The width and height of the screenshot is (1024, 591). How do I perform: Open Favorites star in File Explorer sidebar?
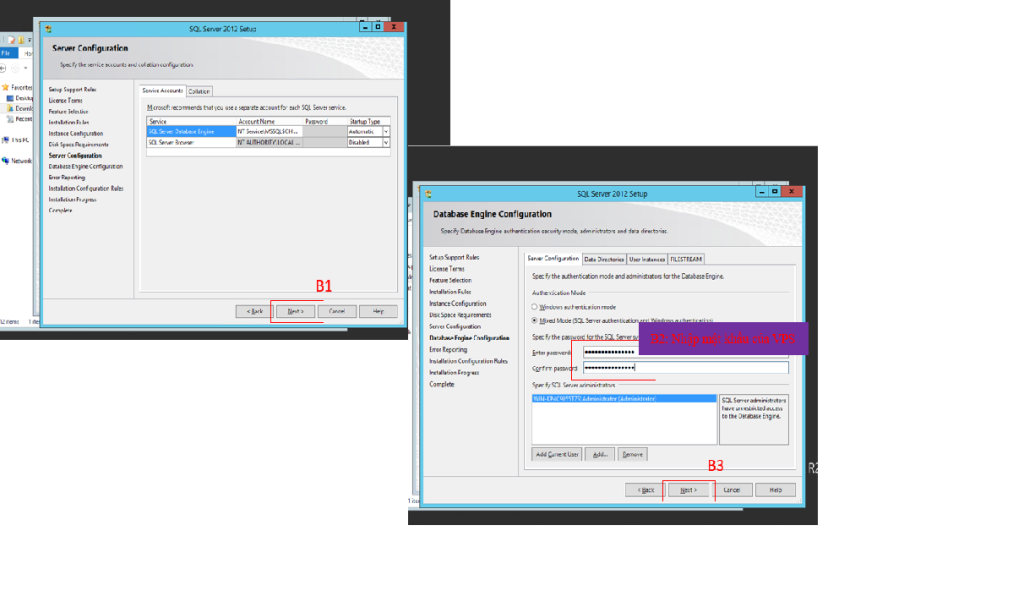click(x=6, y=87)
